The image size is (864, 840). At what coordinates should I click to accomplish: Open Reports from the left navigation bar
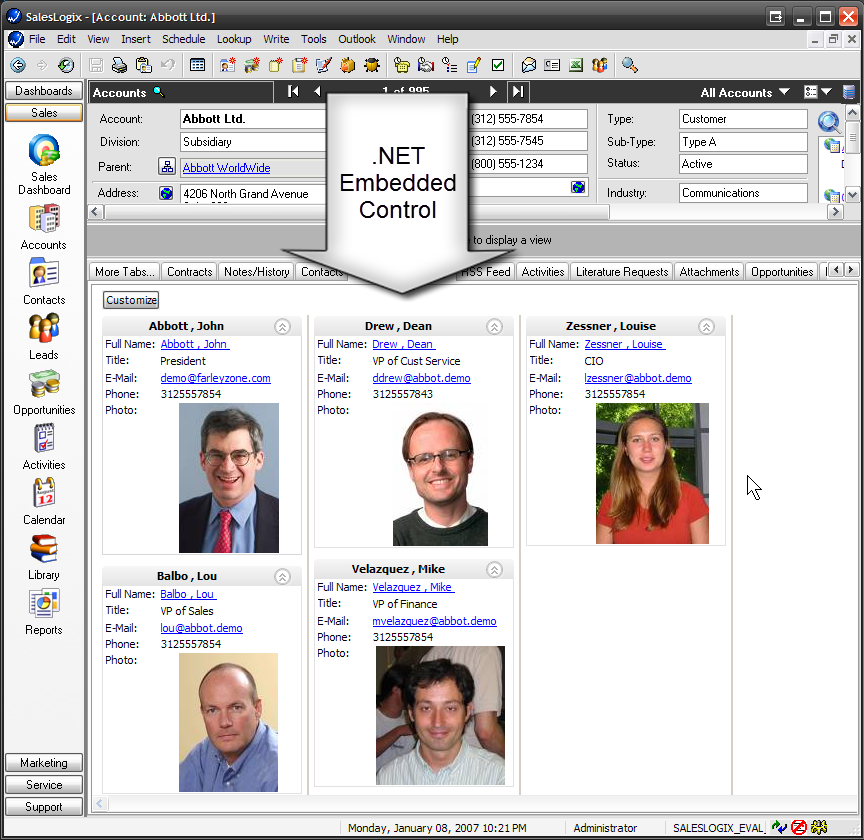[44, 612]
